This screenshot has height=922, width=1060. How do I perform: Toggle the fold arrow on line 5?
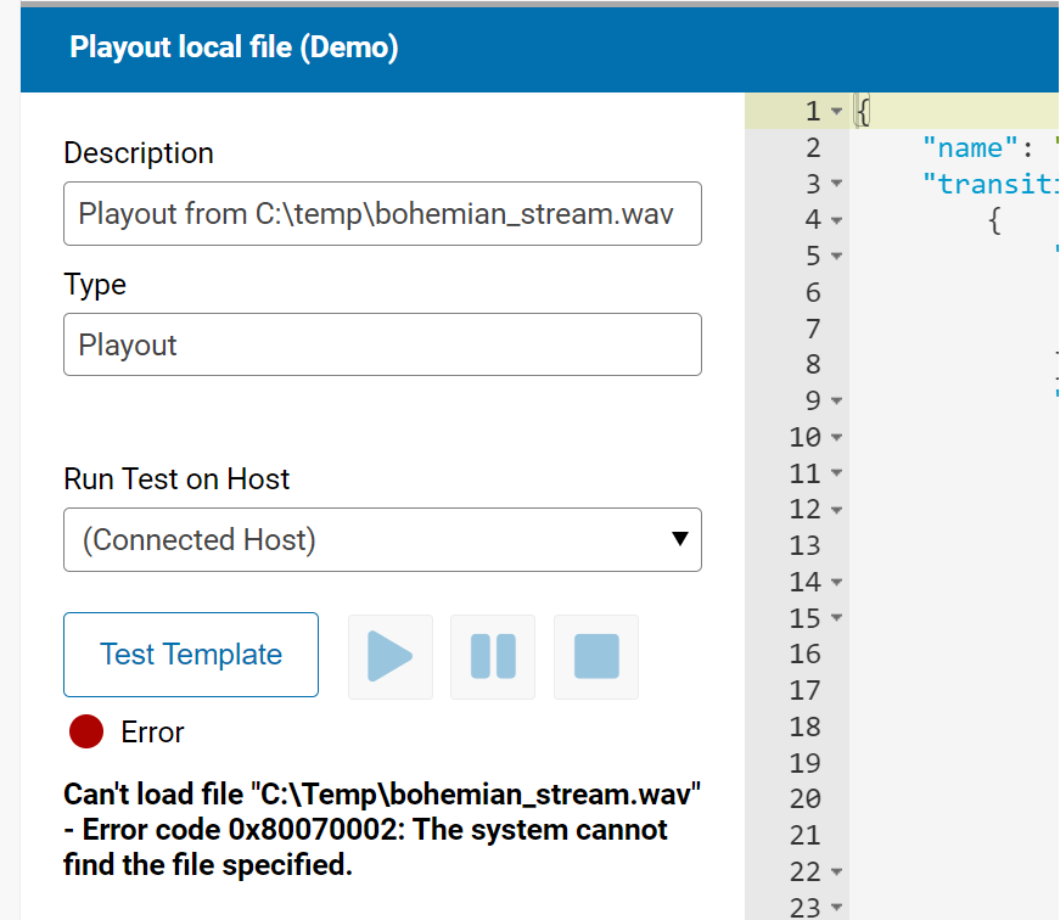[x=837, y=257]
